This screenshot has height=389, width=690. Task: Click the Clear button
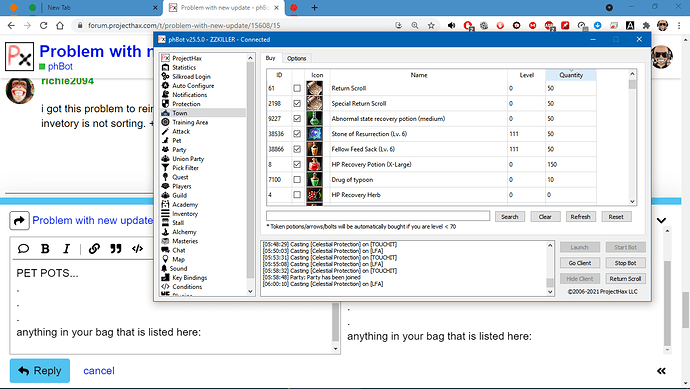(x=545, y=217)
